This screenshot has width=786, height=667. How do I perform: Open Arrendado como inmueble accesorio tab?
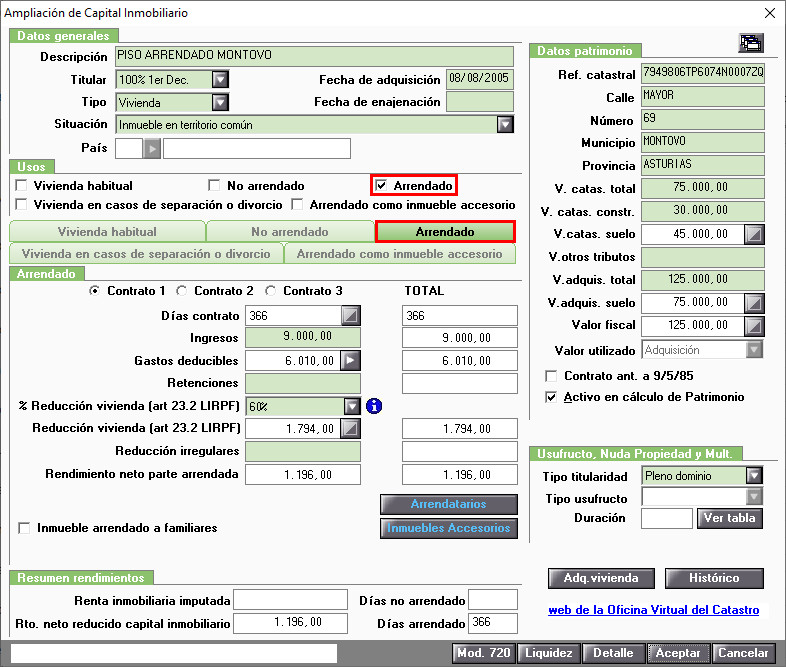[x=400, y=254]
